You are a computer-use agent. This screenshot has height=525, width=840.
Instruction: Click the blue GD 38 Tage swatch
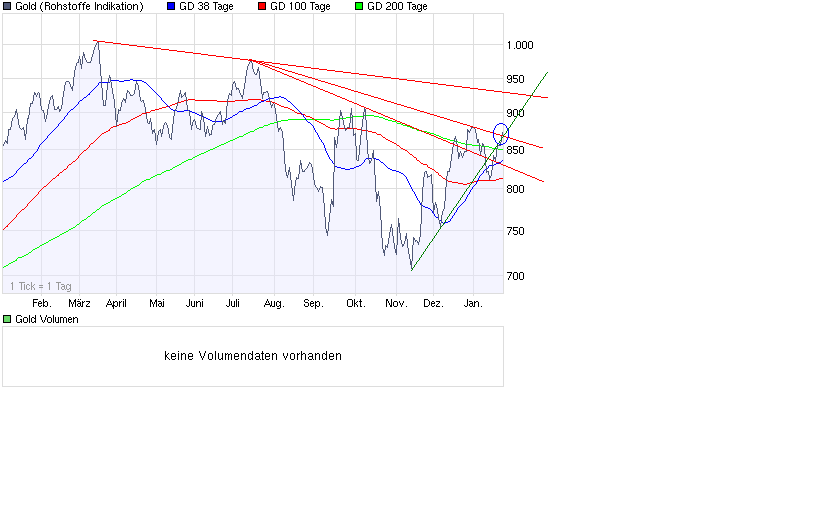coord(171,6)
